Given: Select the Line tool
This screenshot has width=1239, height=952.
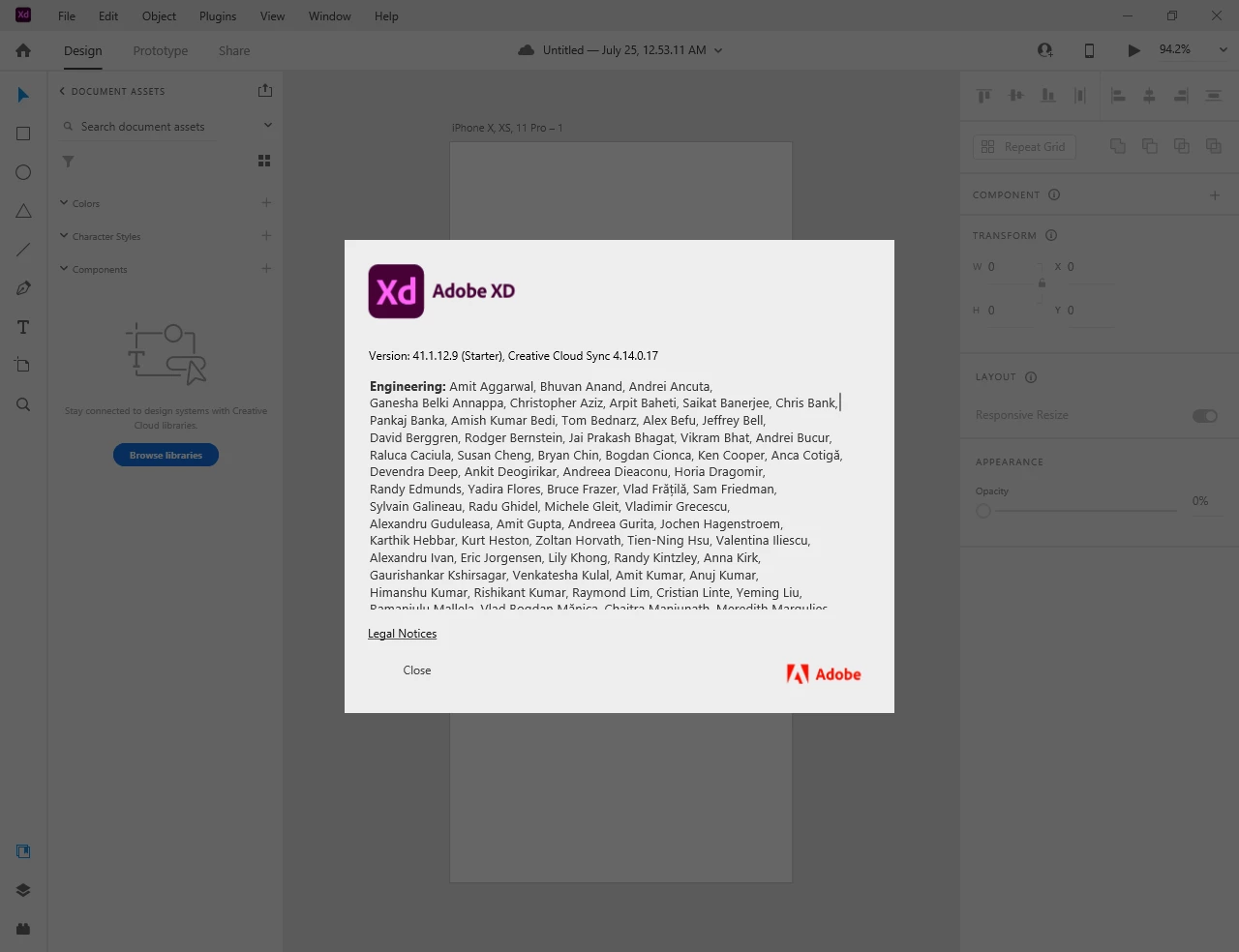Looking at the screenshot, I should point(23,250).
